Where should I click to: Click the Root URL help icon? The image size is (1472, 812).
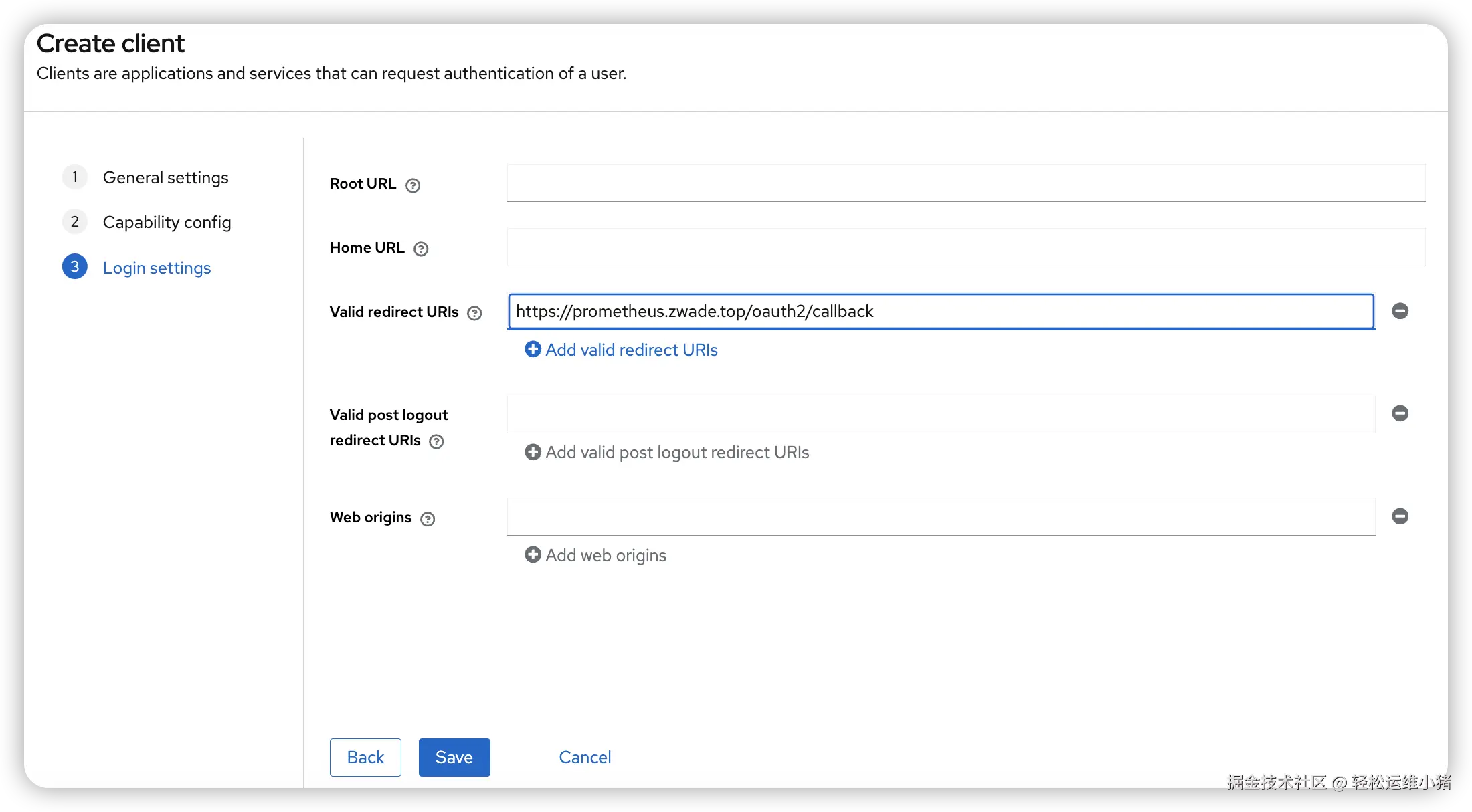click(413, 185)
